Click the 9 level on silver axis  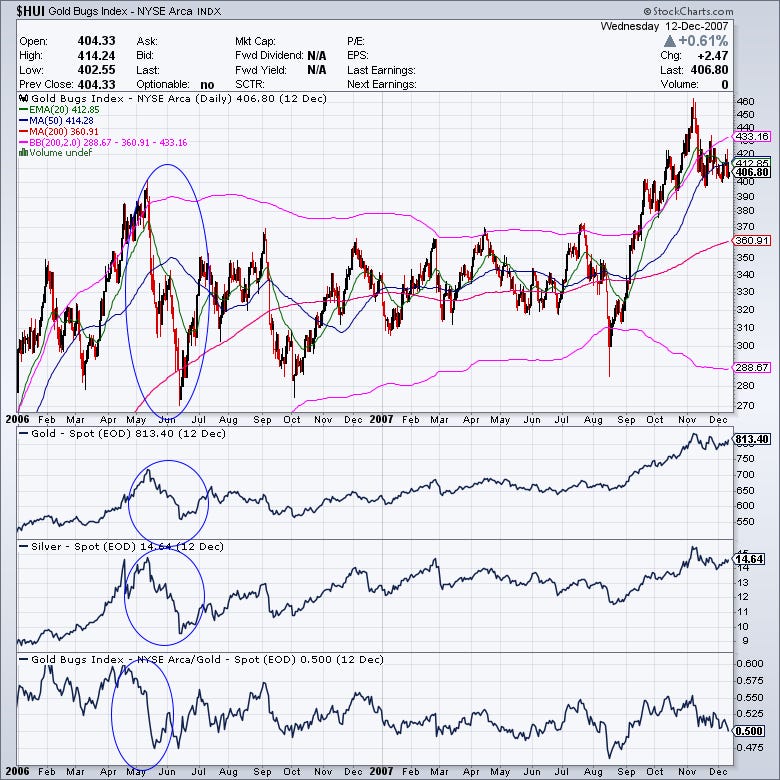tap(745, 641)
